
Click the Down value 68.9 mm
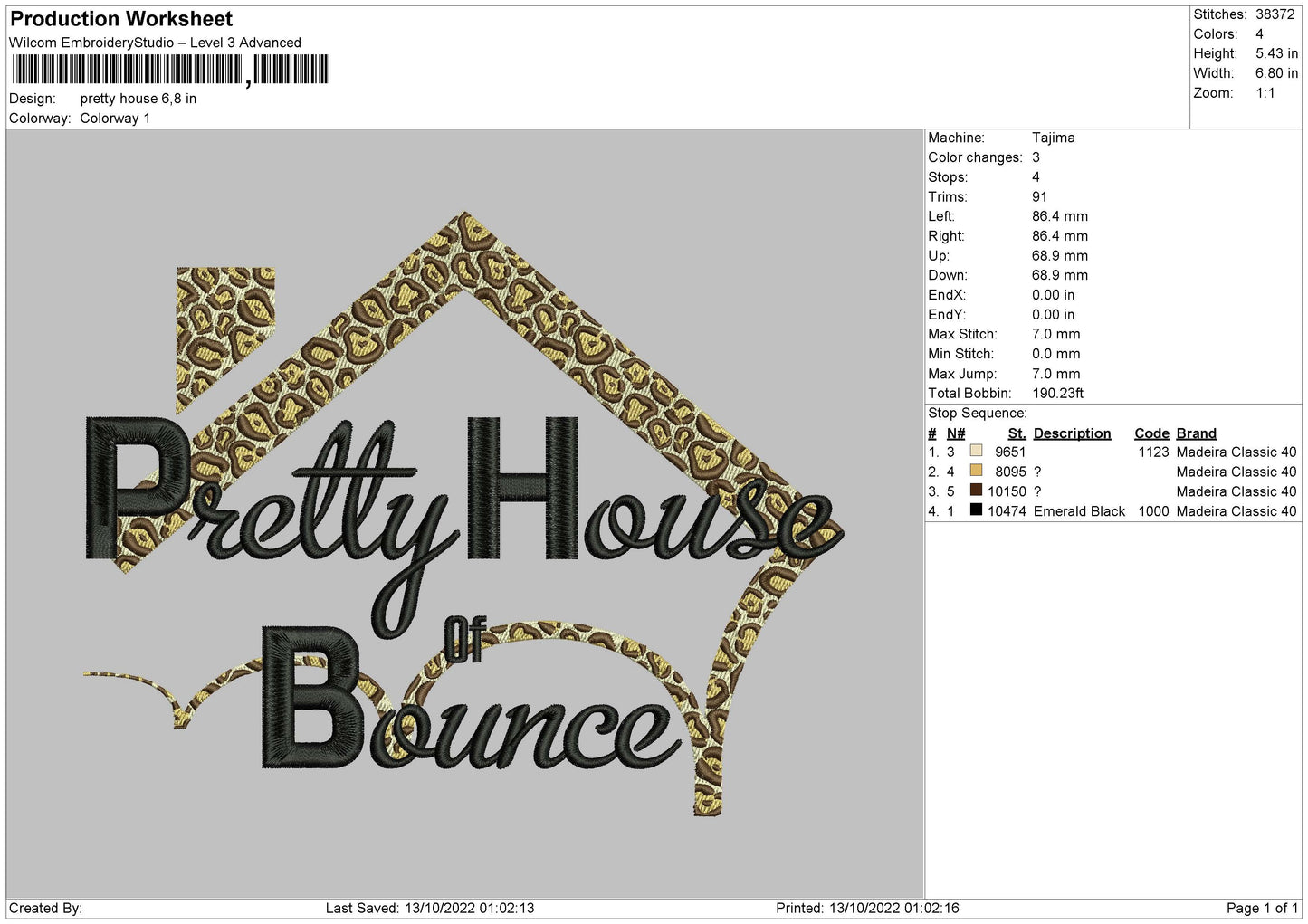(x=1060, y=275)
